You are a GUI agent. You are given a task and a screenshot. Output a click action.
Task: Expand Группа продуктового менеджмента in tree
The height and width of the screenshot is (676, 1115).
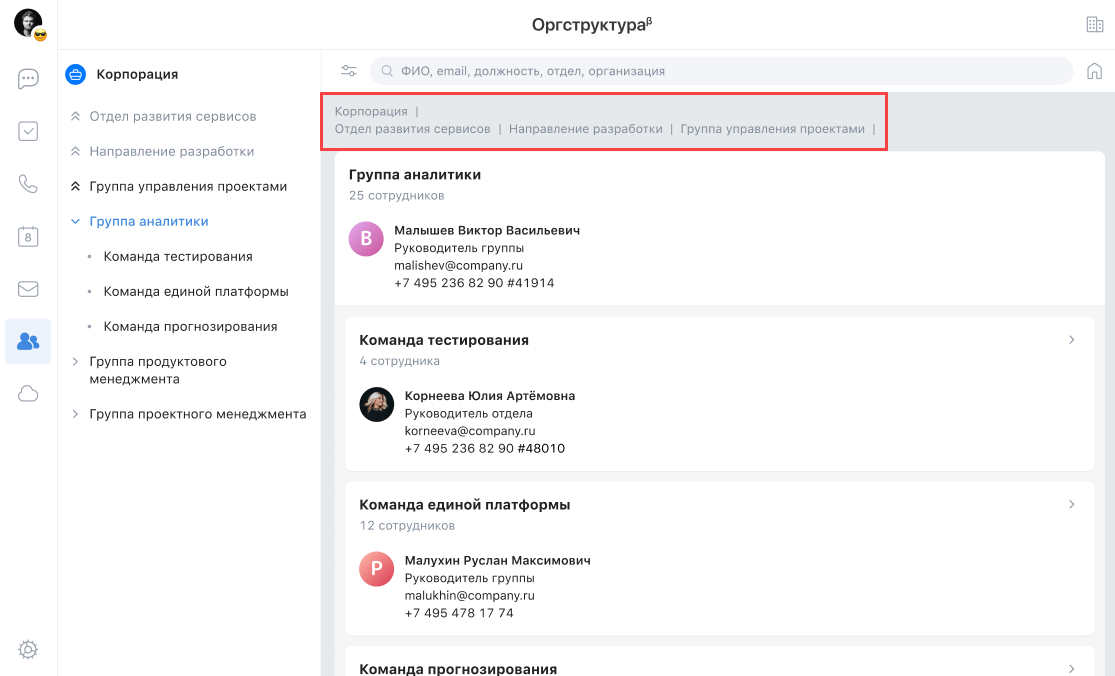(x=75, y=362)
